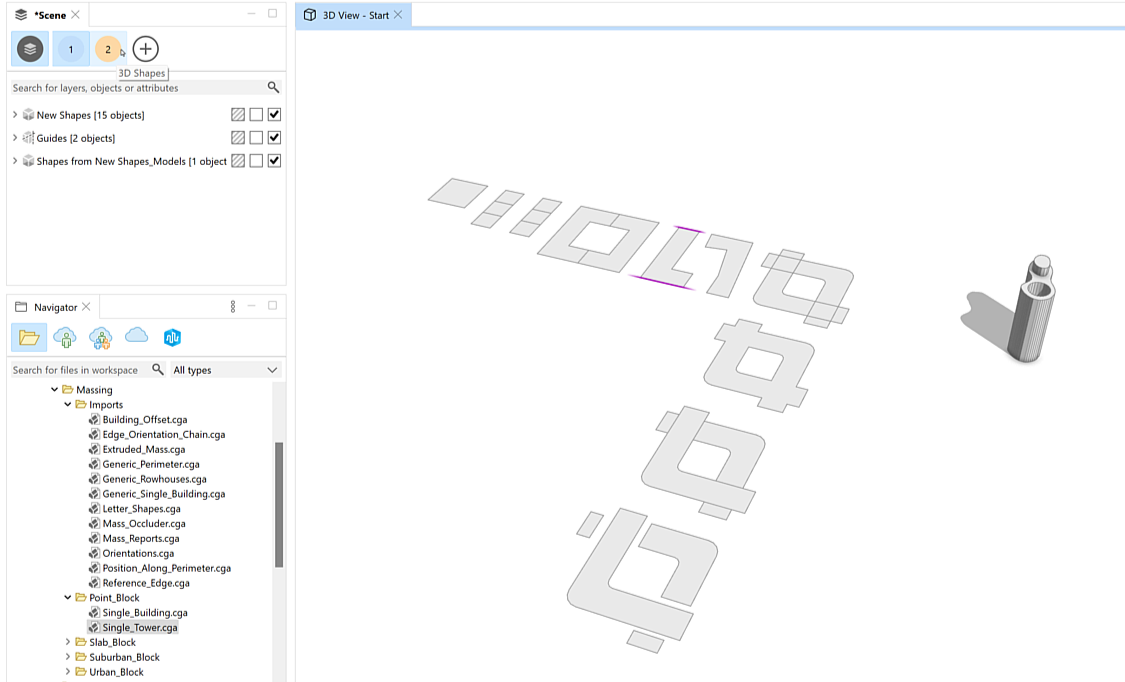Open the ArcGIS Online cloud icon

[x=136, y=337]
